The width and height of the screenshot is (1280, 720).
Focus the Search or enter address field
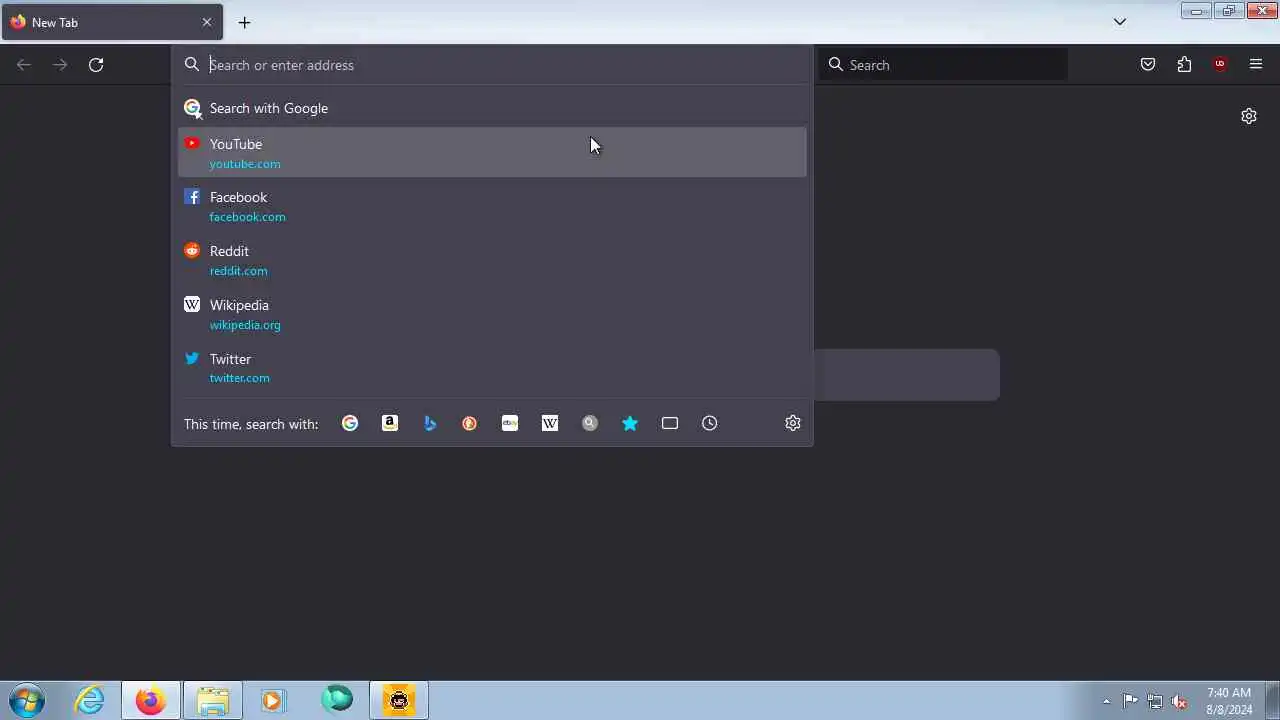(492, 65)
